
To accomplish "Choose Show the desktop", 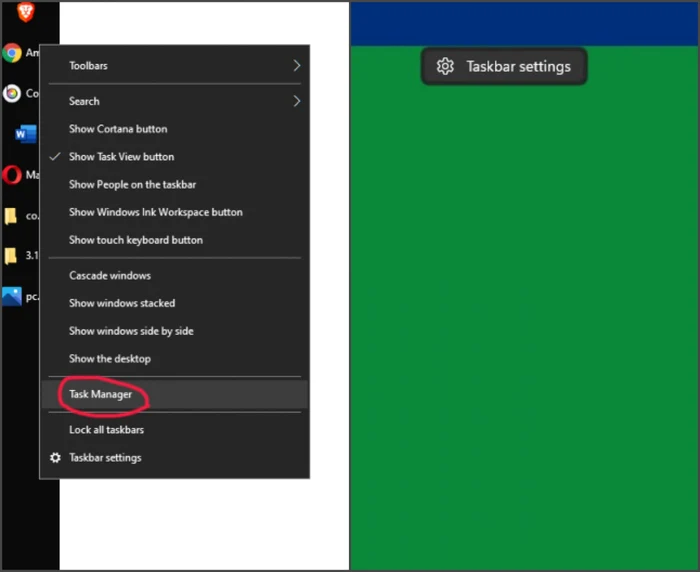I will [x=175, y=359].
